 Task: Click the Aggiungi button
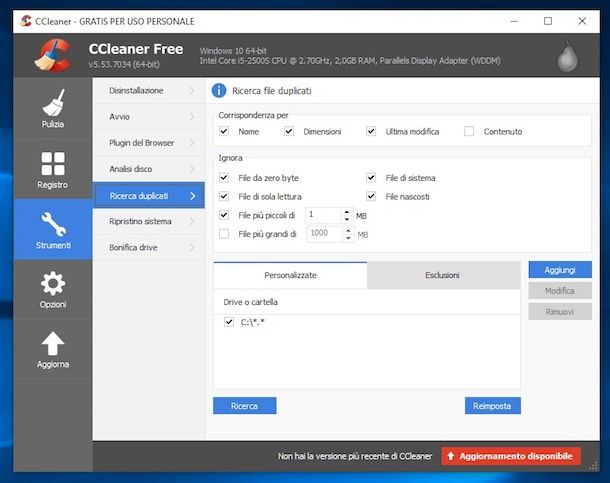560,270
